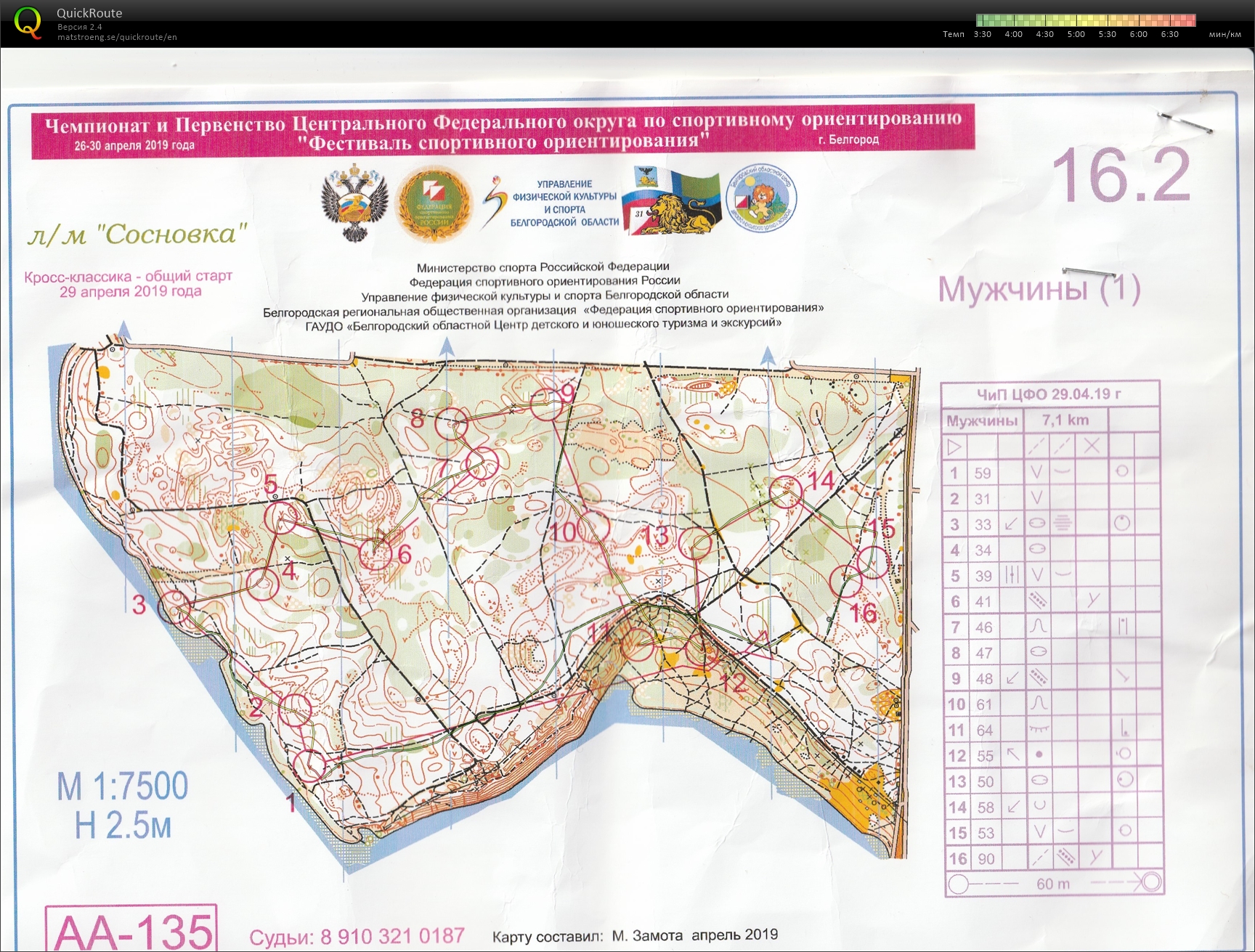This screenshot has width=1255, height=952.
Task: Click control circle 9 on the map
Action: pyautogui.click(x=547, y=404)
